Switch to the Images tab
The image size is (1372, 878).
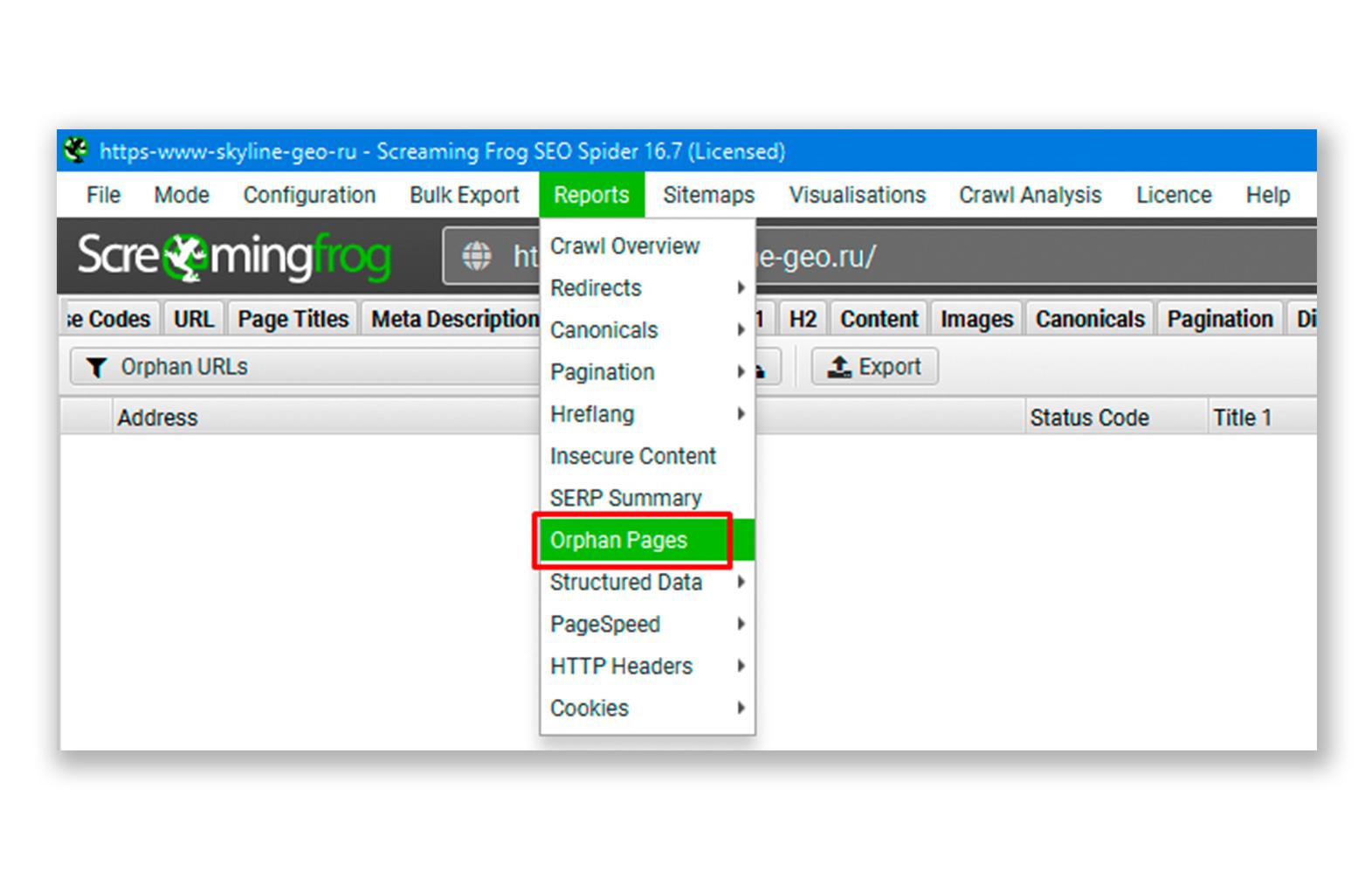click(x=976, y=319)
